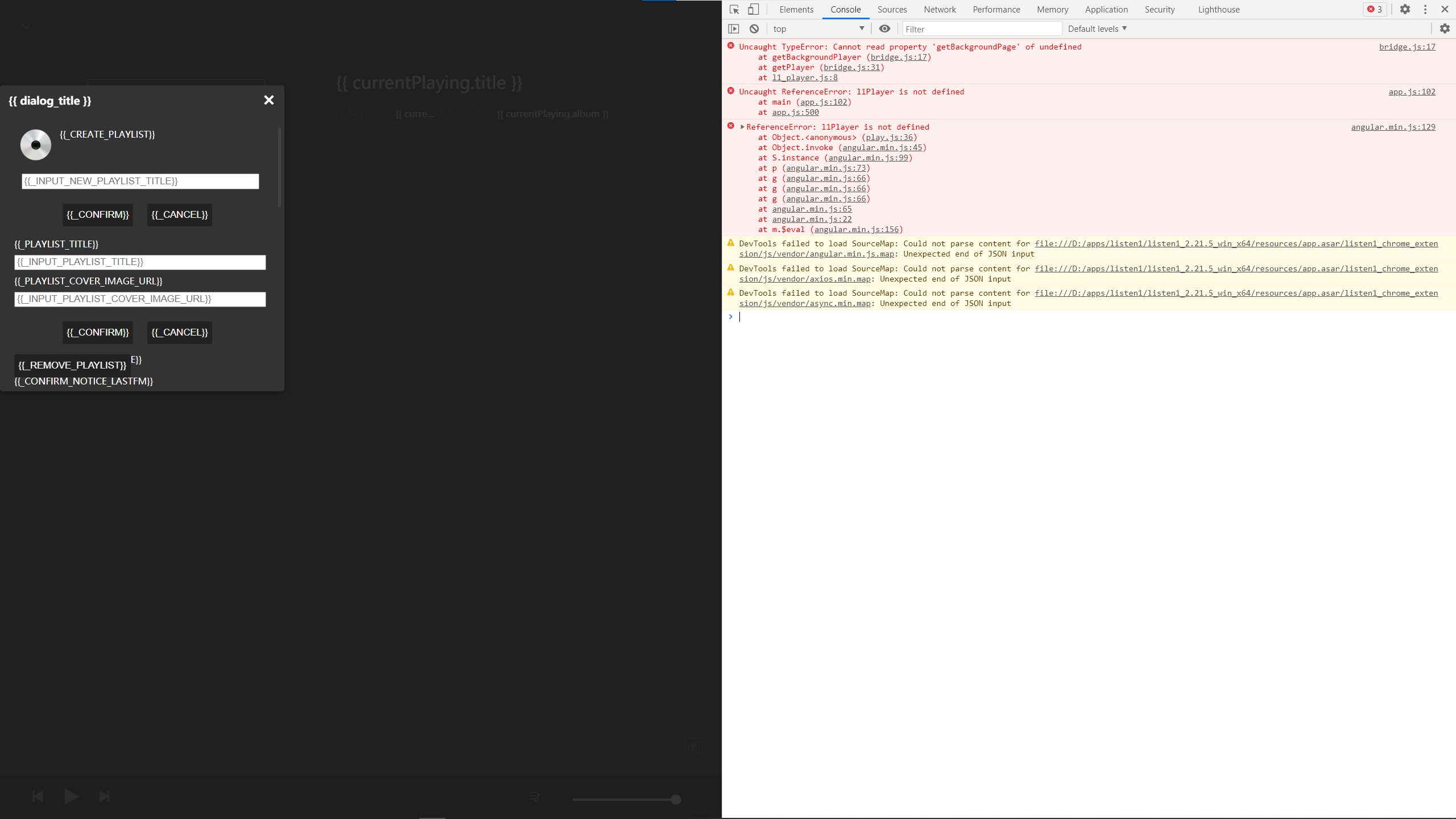Screen dimensions: 1456x819
Task: Open DevTools settings gear in top bar
Action: pos(1405,10)
